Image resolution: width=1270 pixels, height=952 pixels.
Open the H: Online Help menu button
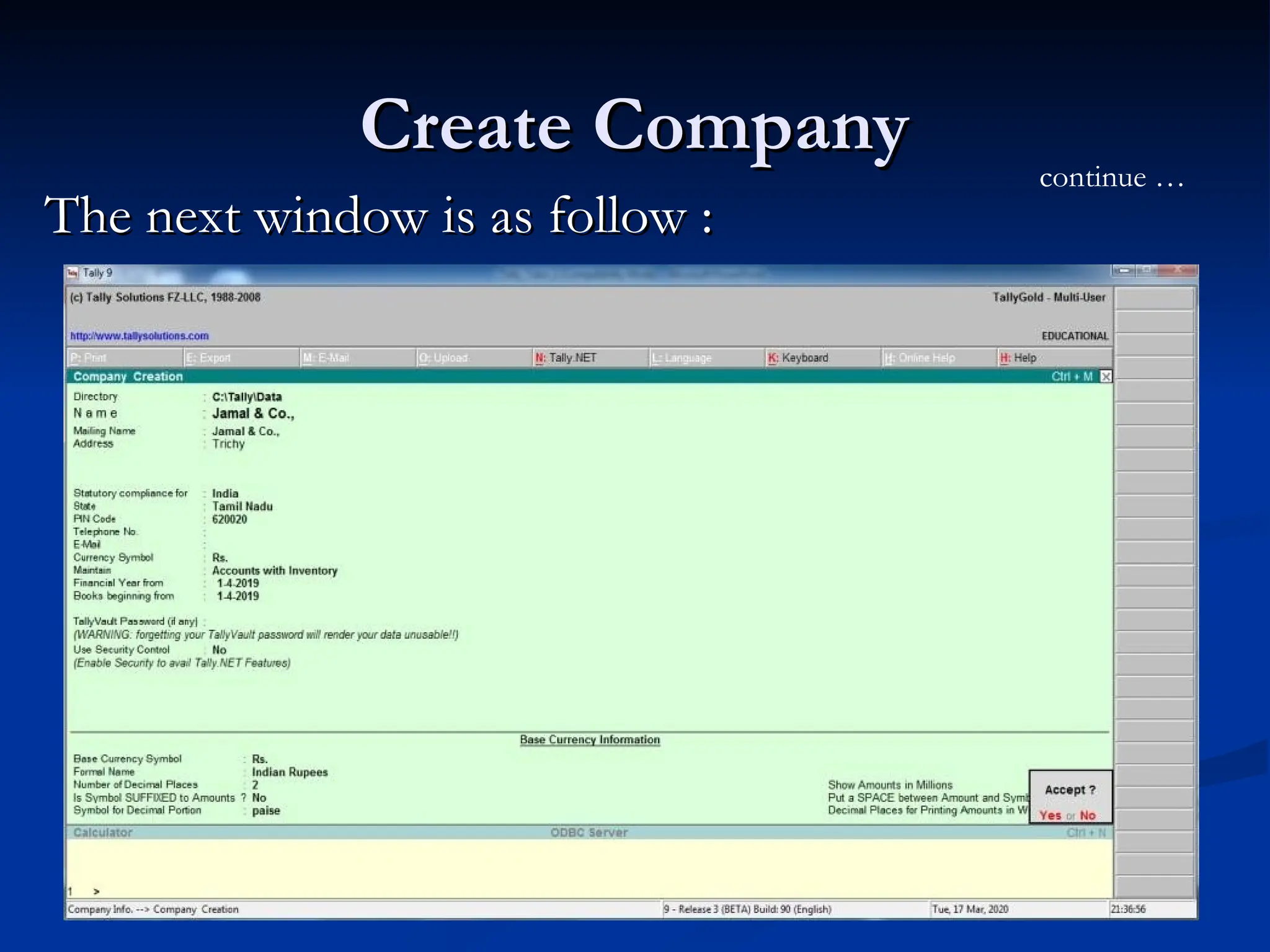pos(941,358)
